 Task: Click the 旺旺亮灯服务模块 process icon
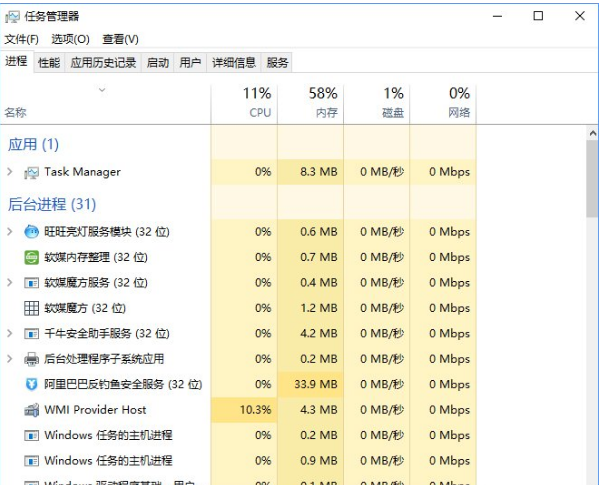click(x=31, y=232)
